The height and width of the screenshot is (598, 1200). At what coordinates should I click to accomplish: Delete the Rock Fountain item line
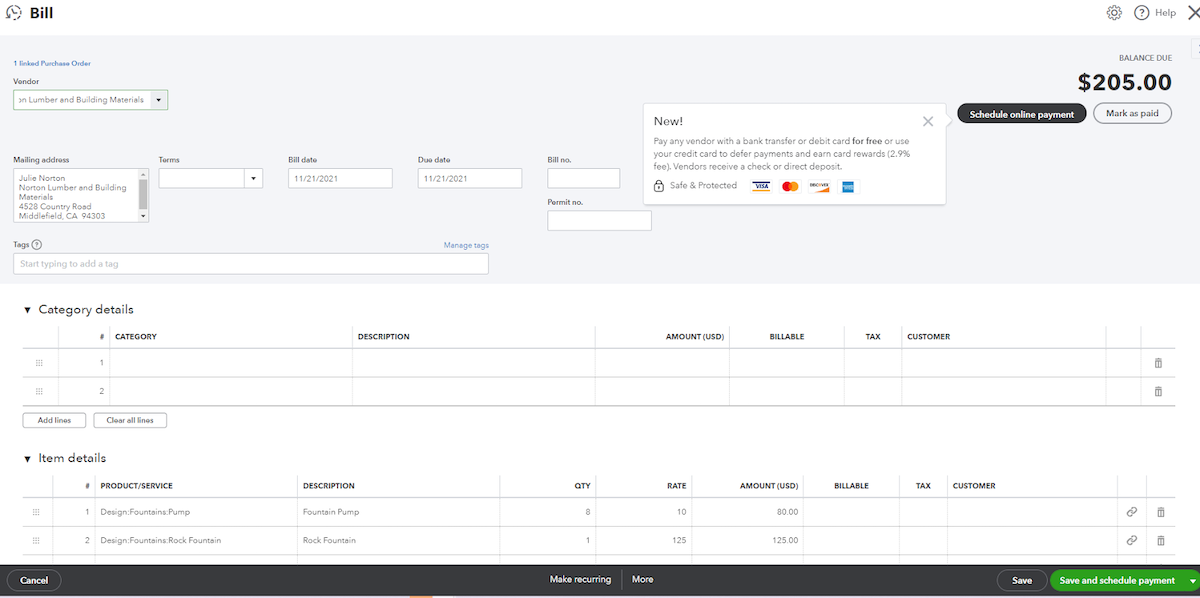coord(1160,540)
